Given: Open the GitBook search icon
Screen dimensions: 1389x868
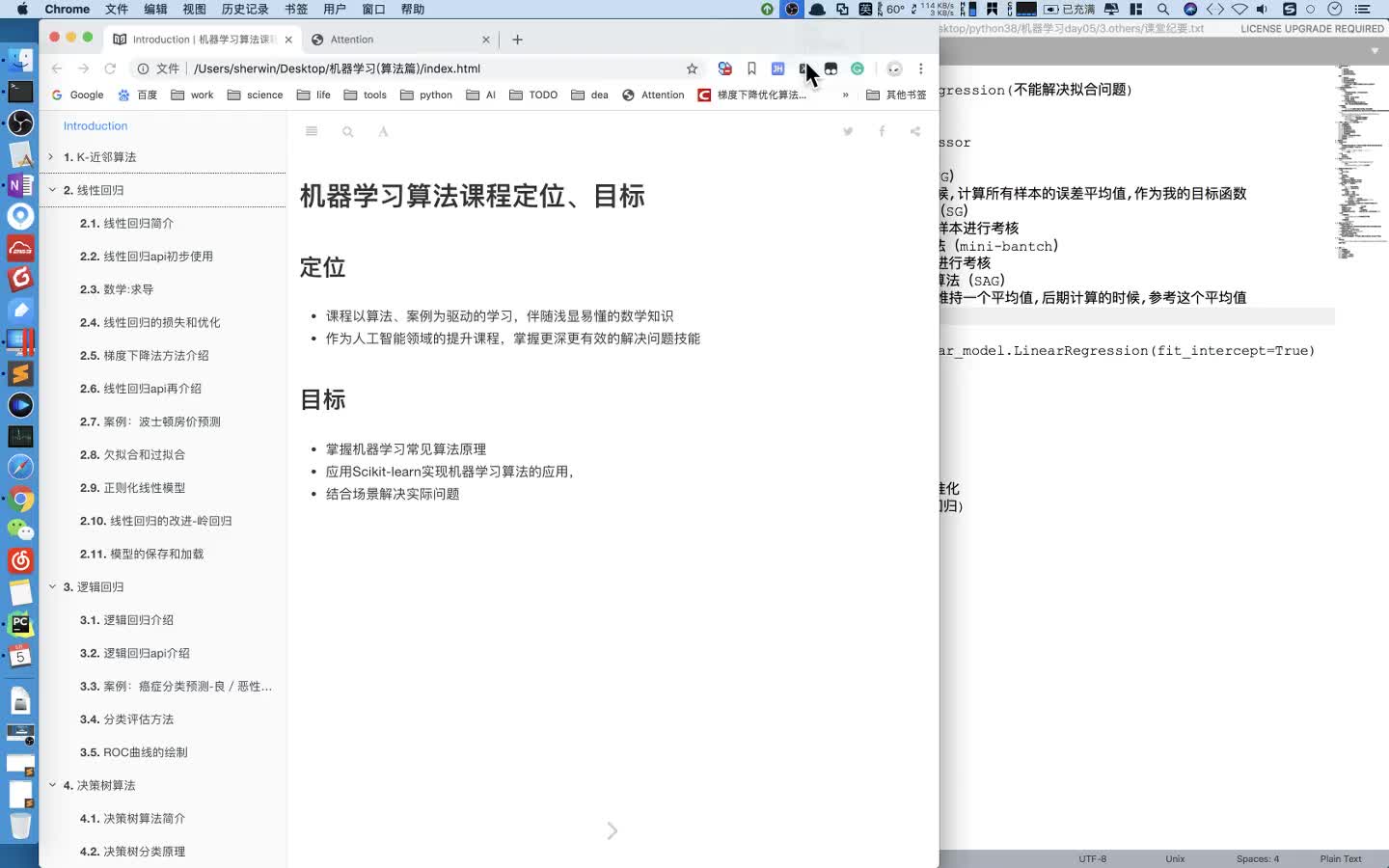Looking at the screenshot, I should pos(347,131).
